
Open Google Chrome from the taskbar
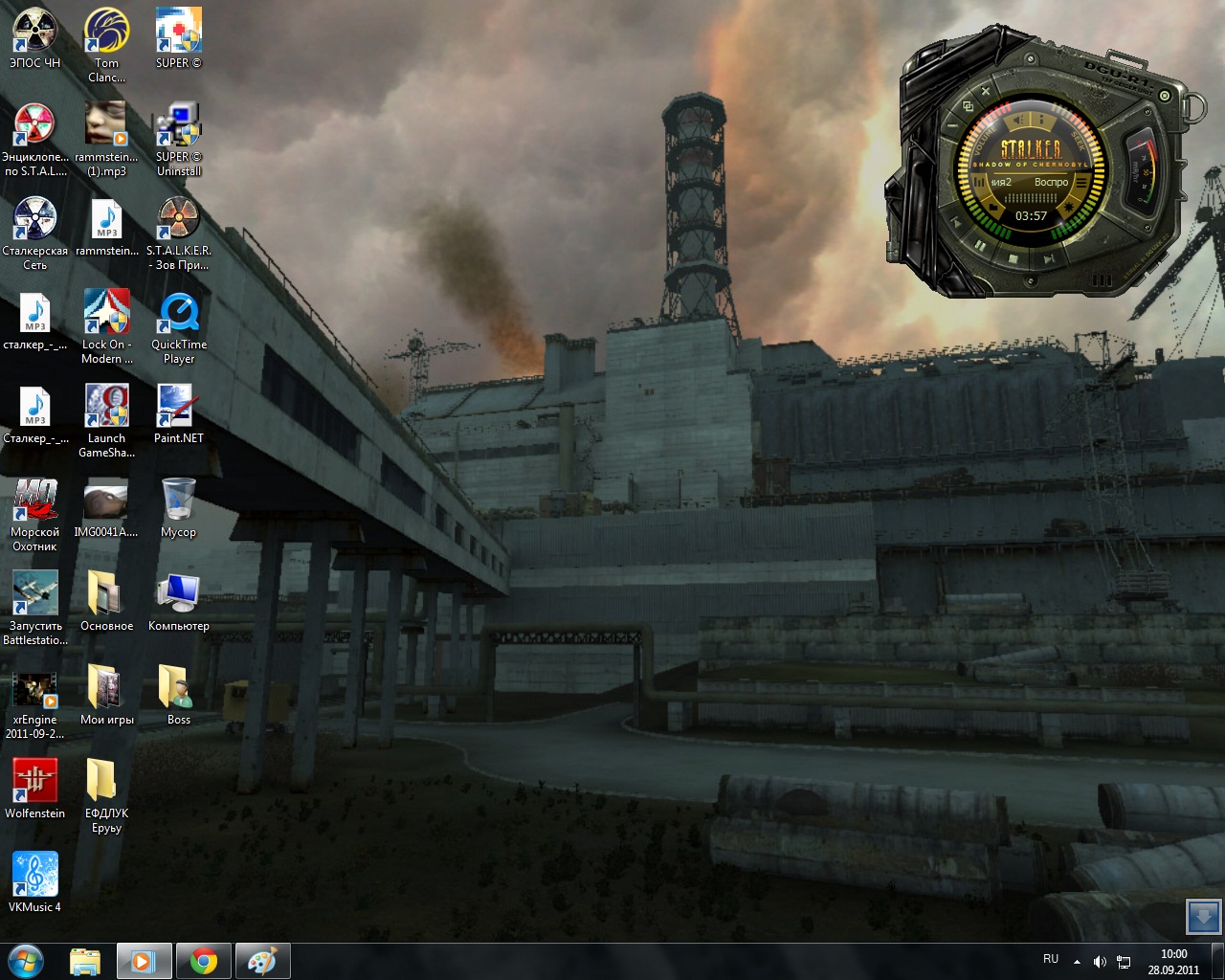203,961
